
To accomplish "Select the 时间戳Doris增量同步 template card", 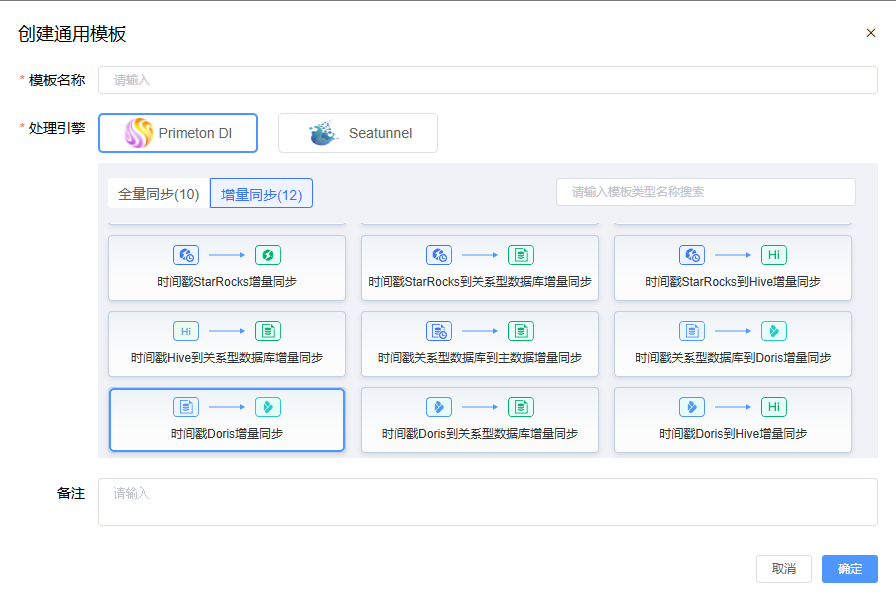I will (x=227, y=420).
